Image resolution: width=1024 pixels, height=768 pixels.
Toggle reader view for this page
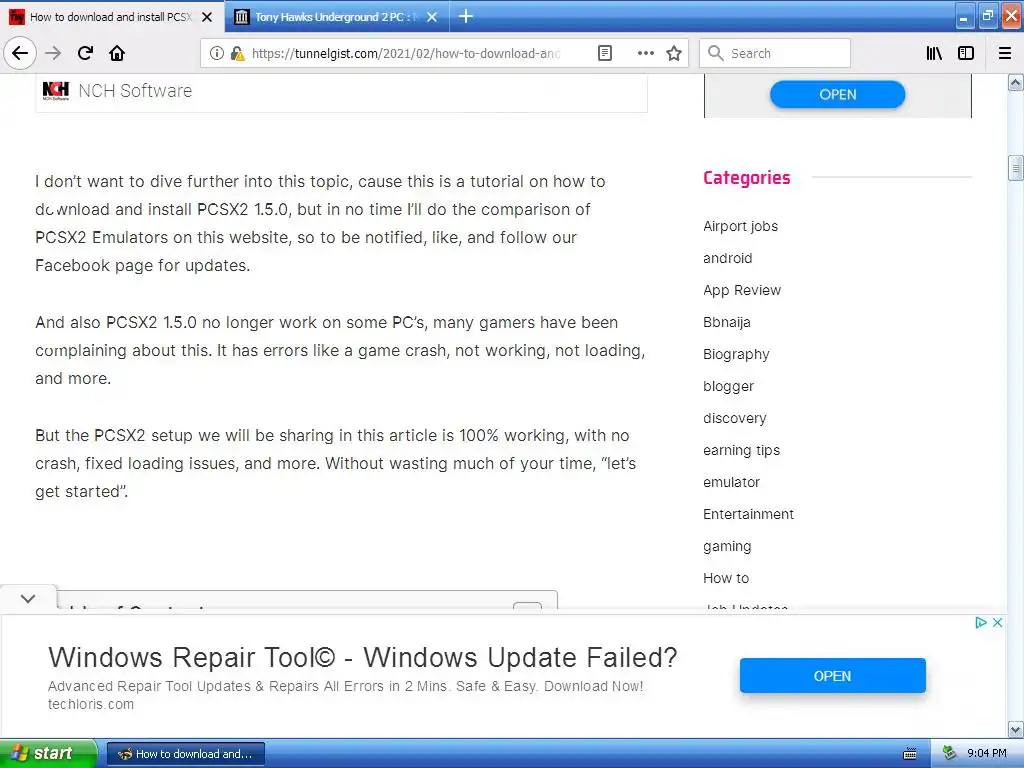[605, 53]
